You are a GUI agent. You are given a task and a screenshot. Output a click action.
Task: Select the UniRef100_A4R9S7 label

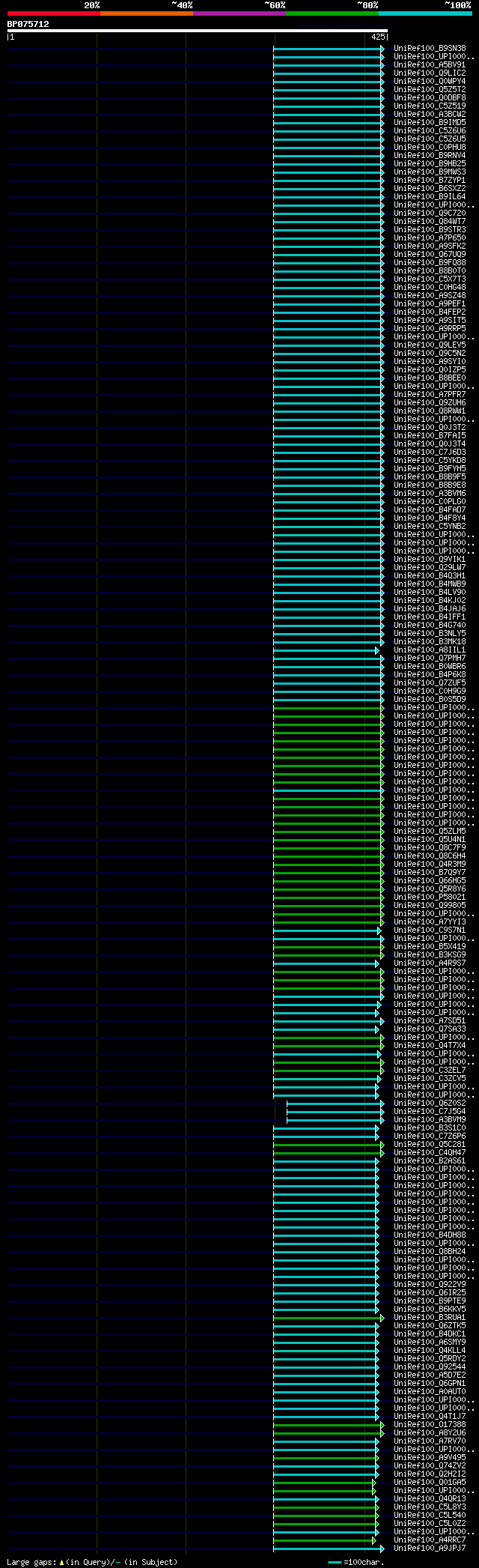point(430,963)
